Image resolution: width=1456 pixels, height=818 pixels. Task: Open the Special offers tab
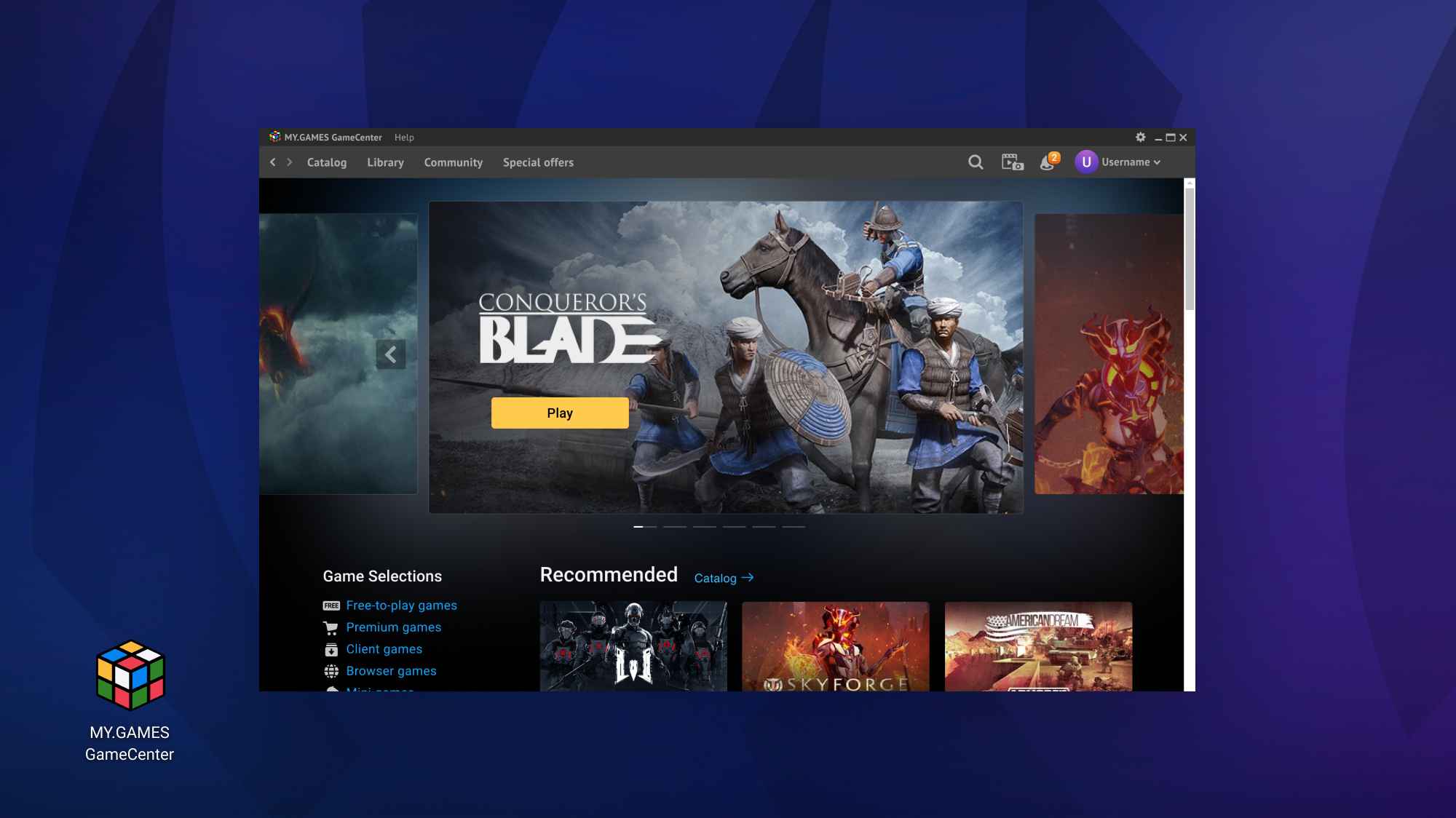(x=538, y=162)
